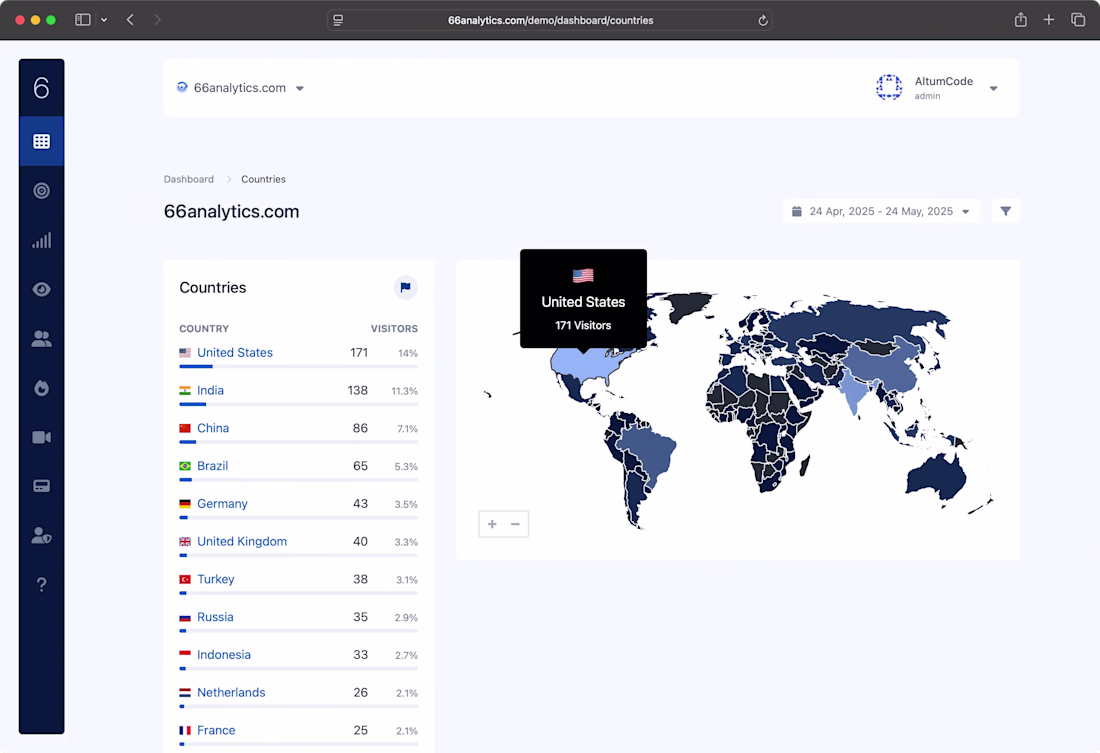Click the credit card icon in sidebar
Image resolution: width=1100 pixels, height=753 pixels.
41,486
